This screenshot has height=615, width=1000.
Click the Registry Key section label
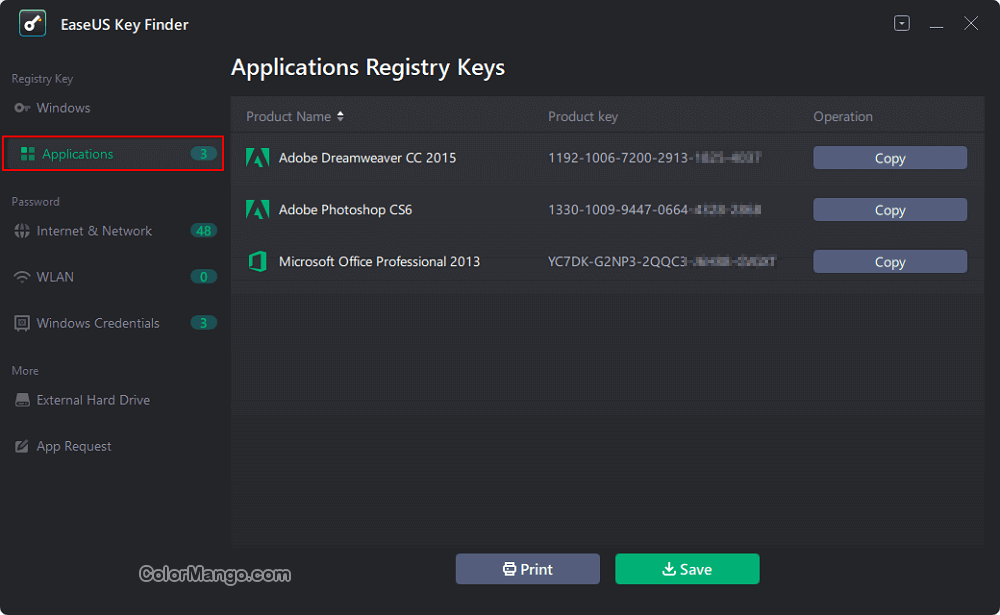coord(42,78)
